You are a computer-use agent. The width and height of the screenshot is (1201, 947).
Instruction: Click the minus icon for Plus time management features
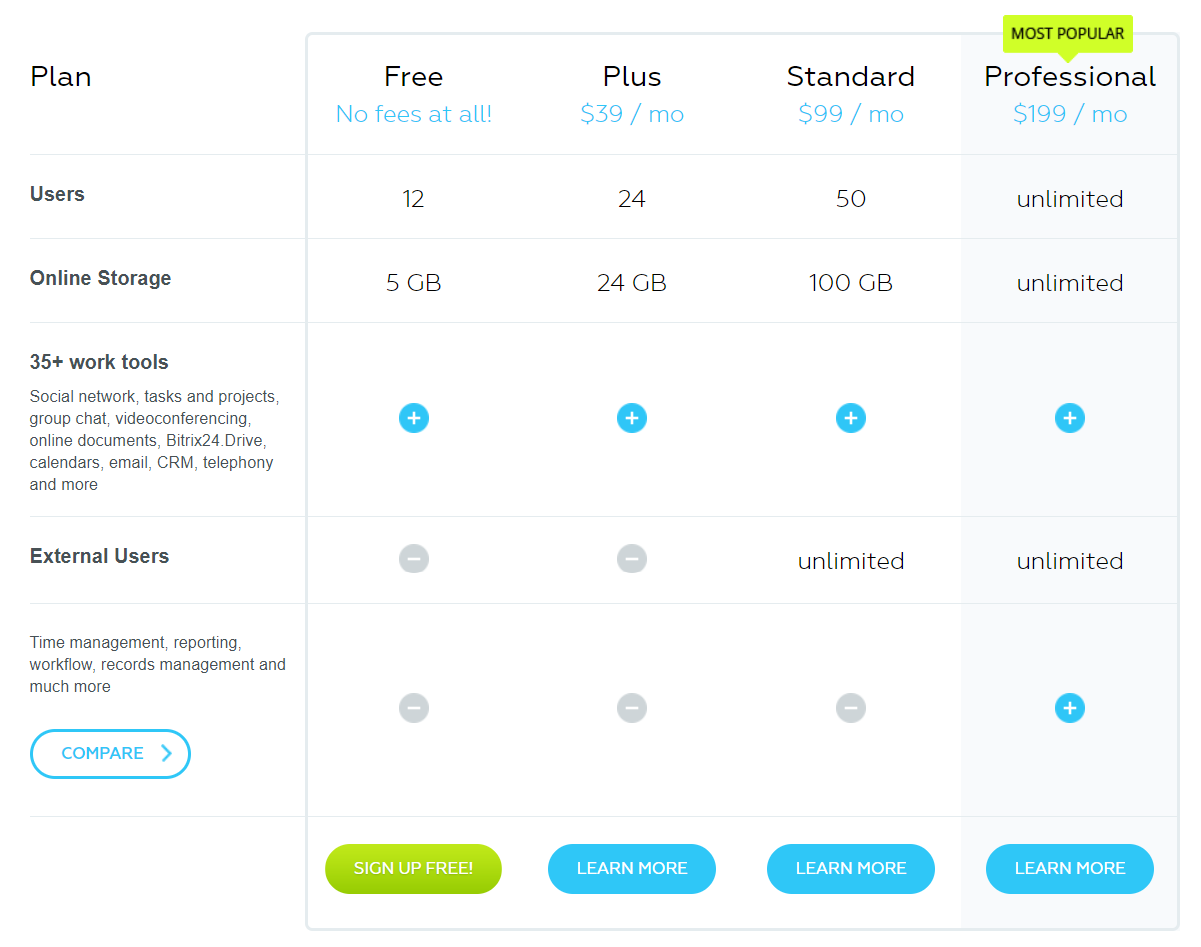point(632,707)
